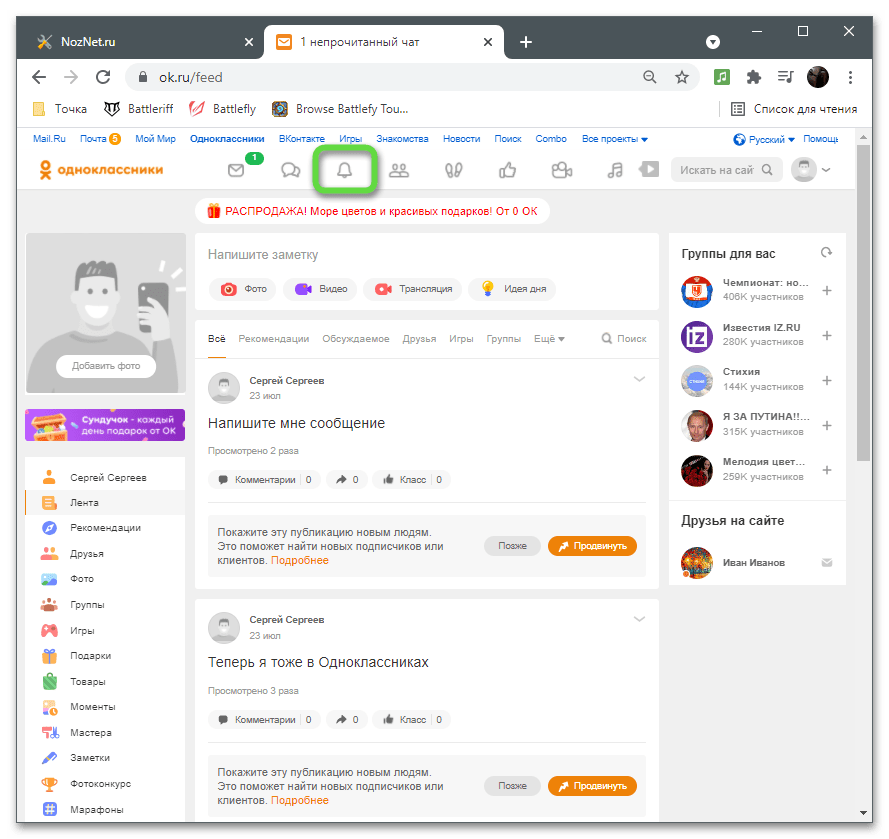This screenshot has height=839, width=889.
Task: Click 'Фото' button in note composer
Action: 243,289
